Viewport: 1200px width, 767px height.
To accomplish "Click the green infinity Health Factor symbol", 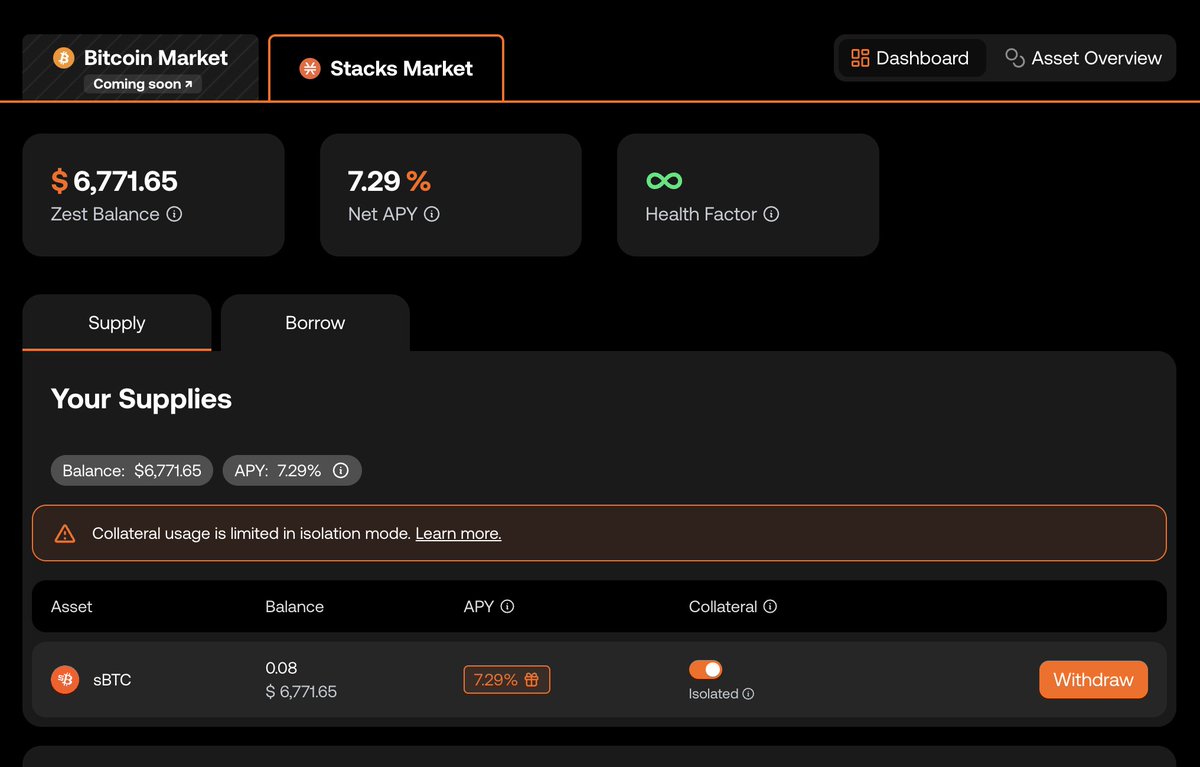I will coord(664,181).
